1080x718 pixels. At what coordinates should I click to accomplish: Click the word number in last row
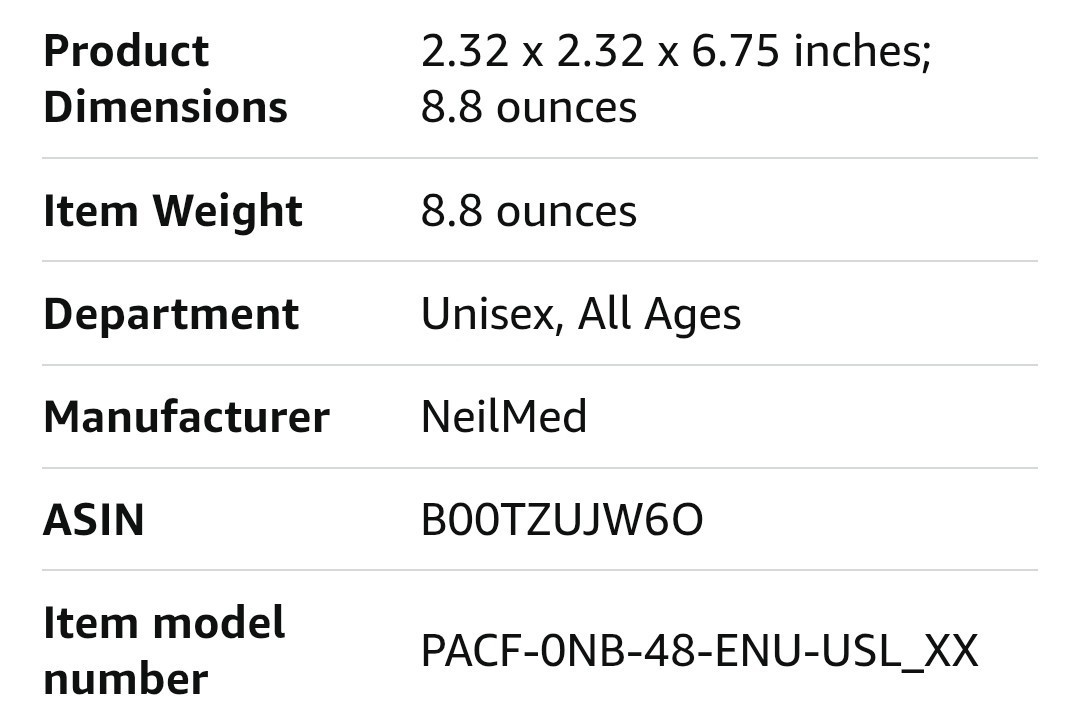125,679
